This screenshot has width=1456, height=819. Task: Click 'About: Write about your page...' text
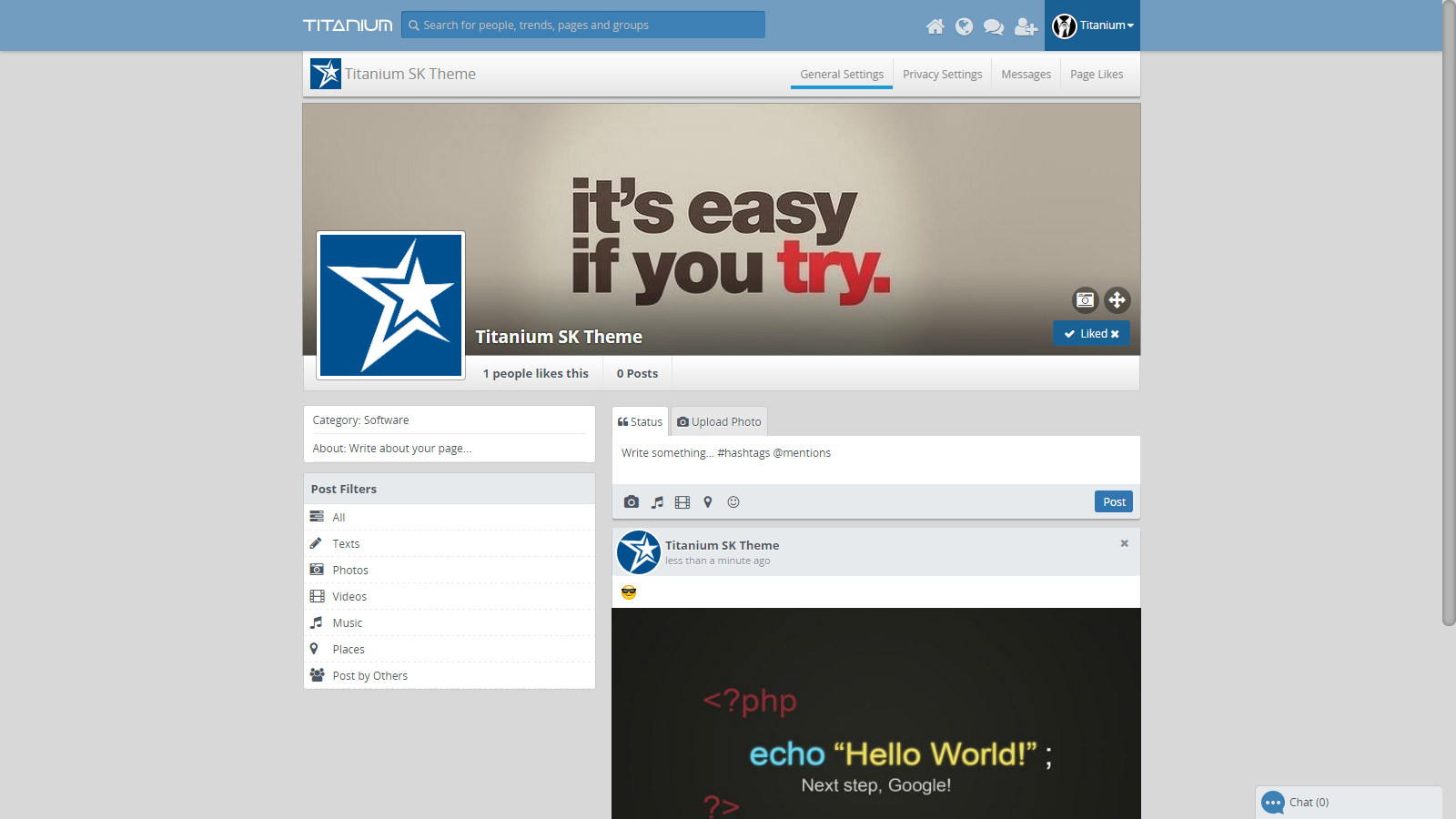391,448
